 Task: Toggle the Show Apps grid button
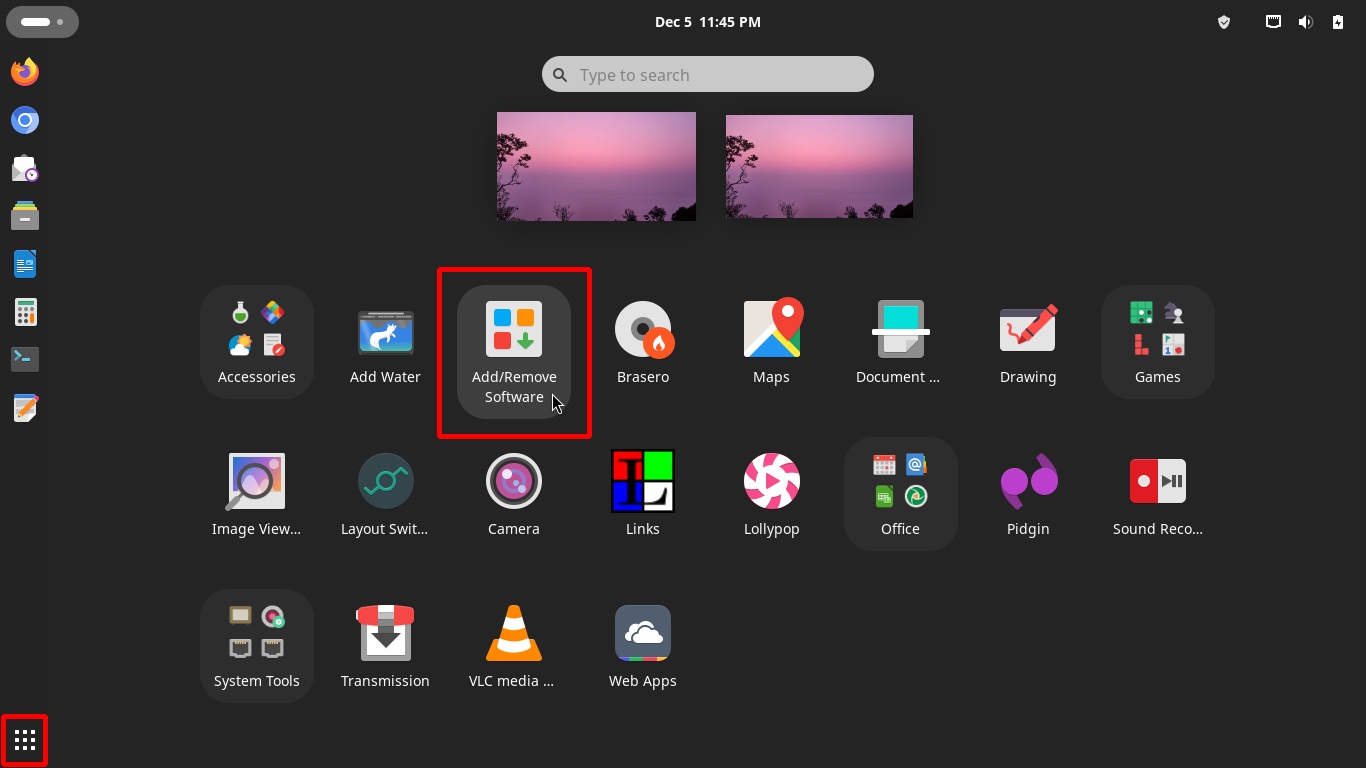point(25,741)
